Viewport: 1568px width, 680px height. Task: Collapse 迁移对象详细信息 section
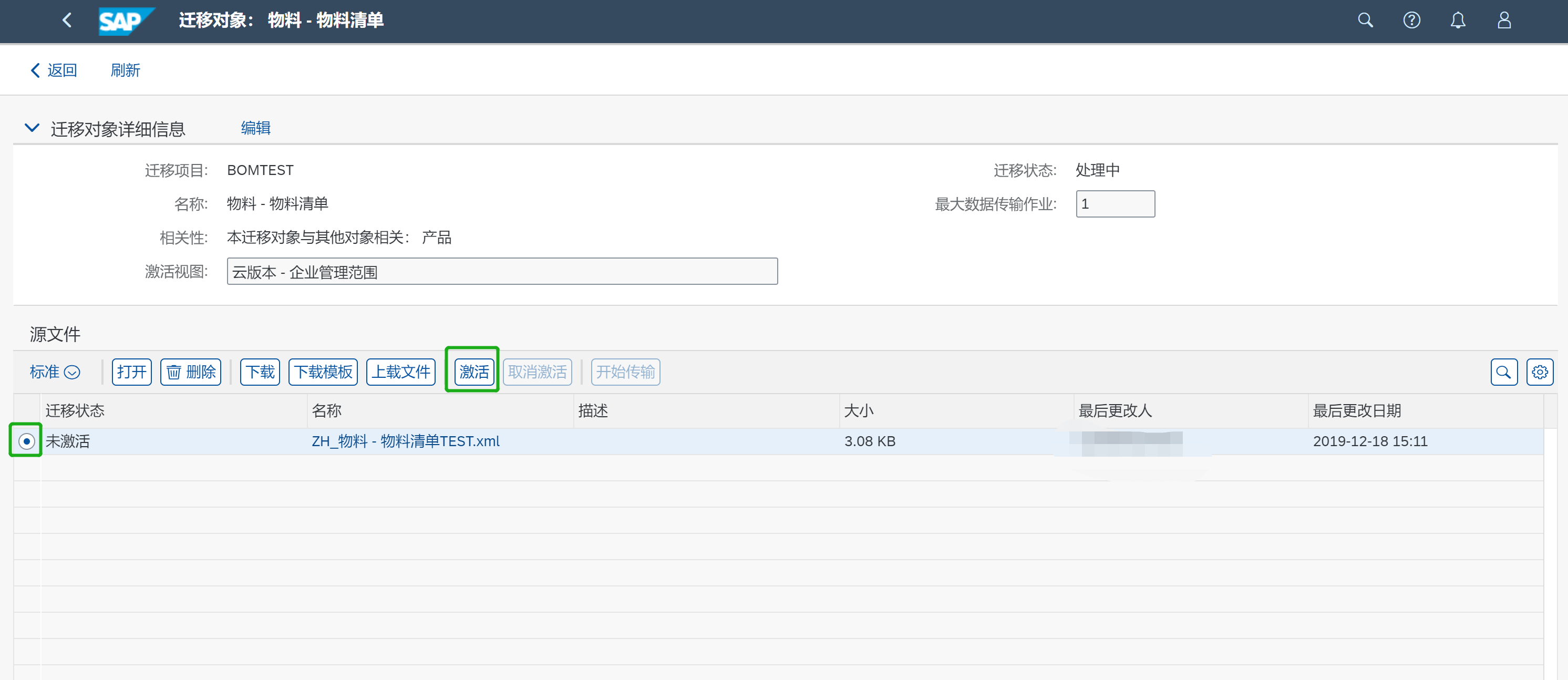[x=32, y=128]
